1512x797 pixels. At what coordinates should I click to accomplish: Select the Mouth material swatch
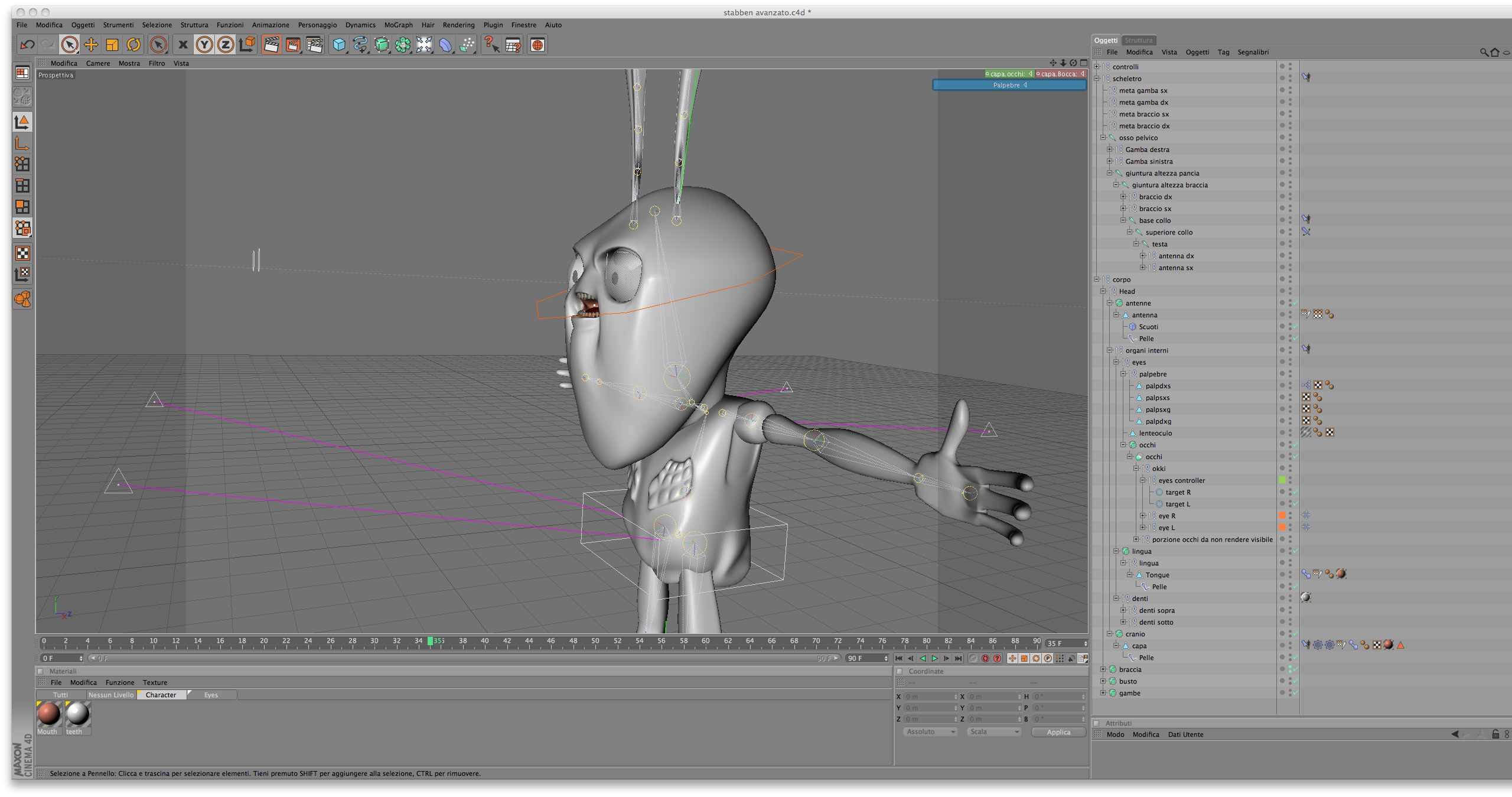point(49,714)
